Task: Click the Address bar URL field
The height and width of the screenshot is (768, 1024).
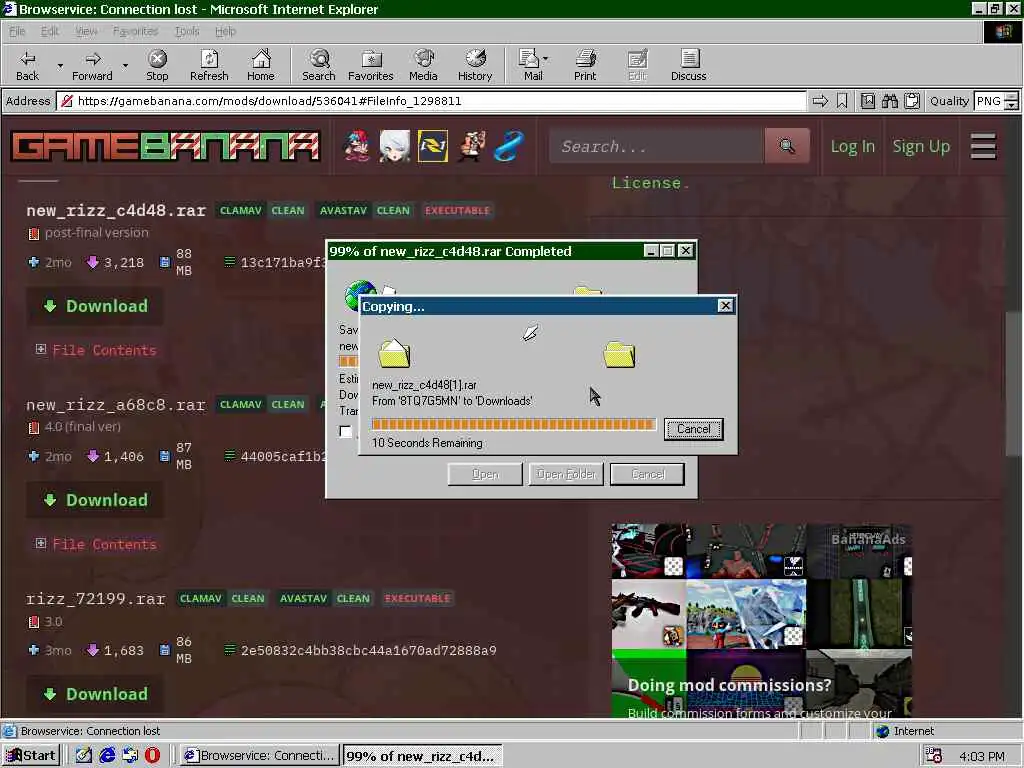Action: (x=432, y=101)
